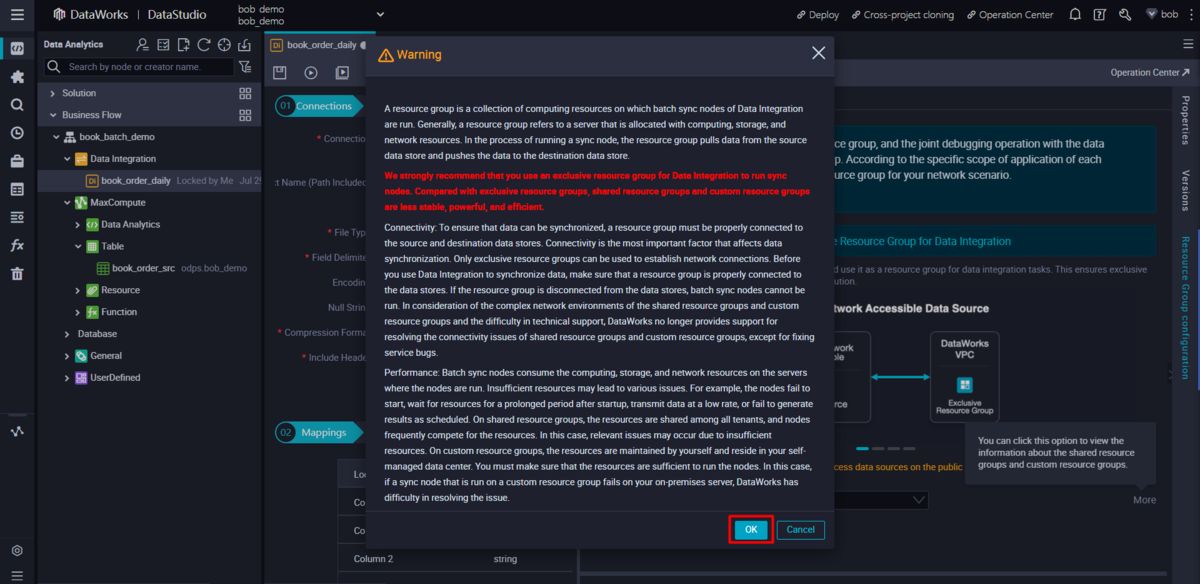The image size is (1200, 584).
Task: Expand the UserDefined folder
Action: (x=67, y=378)
